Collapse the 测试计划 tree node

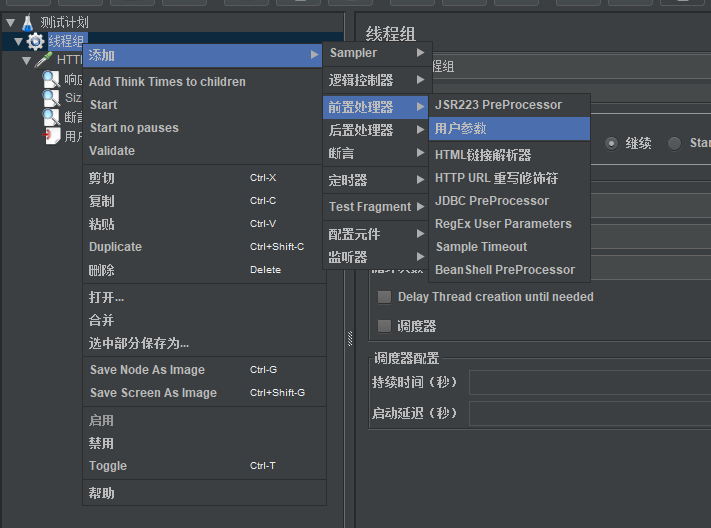click(11, 22)
